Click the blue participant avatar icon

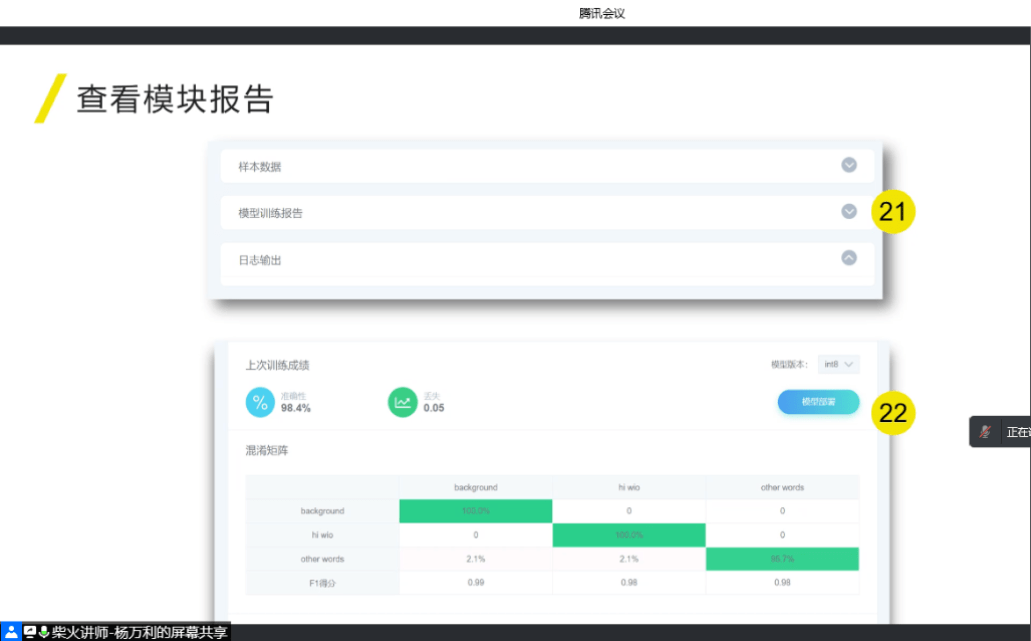coord(10,632)
